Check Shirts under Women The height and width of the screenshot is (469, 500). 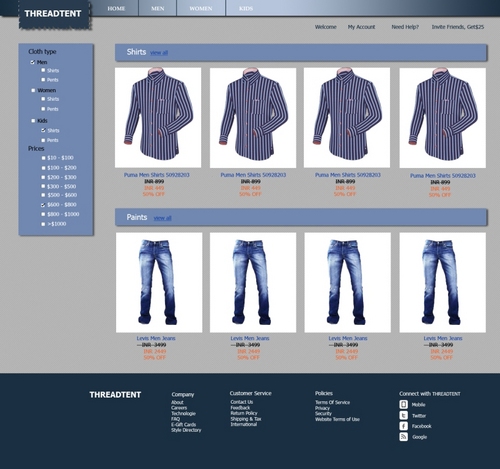tap(43, 99)
